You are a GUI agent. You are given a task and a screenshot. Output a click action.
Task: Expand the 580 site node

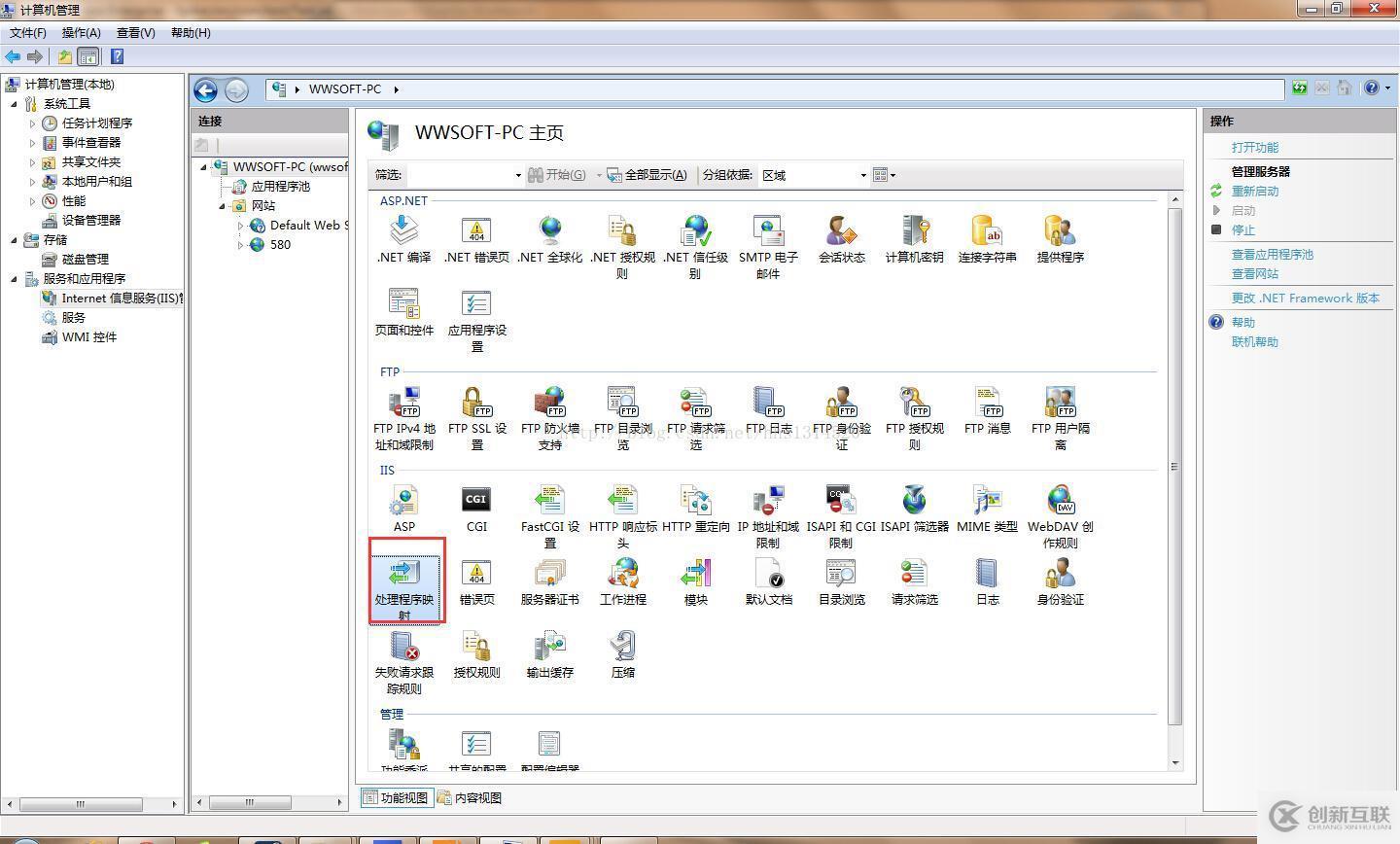pos(241,245)
